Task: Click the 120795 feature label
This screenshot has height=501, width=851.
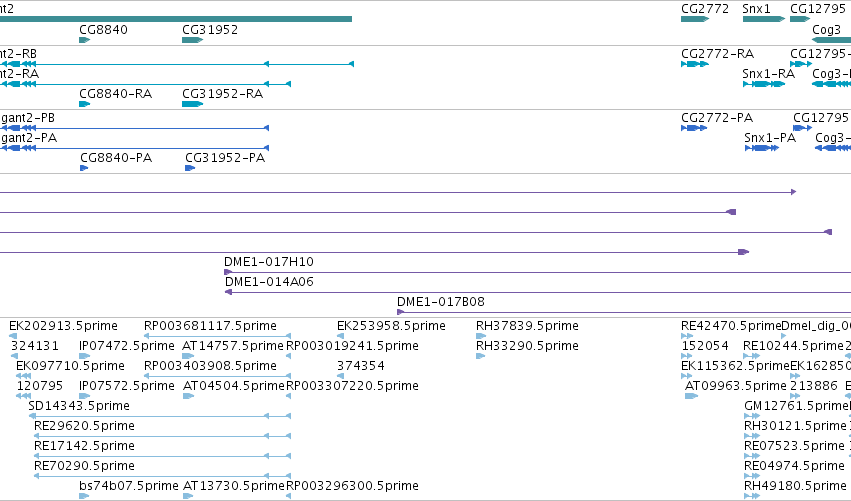Action: pos(40,386)
